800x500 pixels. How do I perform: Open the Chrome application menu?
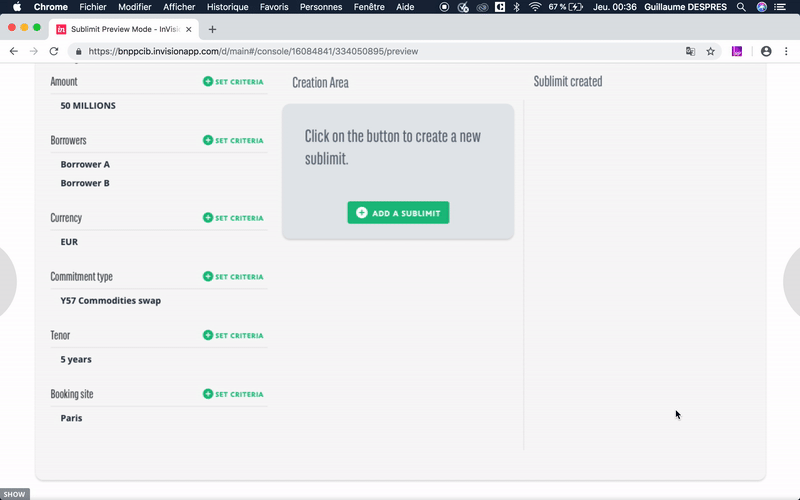pos(51,7)
